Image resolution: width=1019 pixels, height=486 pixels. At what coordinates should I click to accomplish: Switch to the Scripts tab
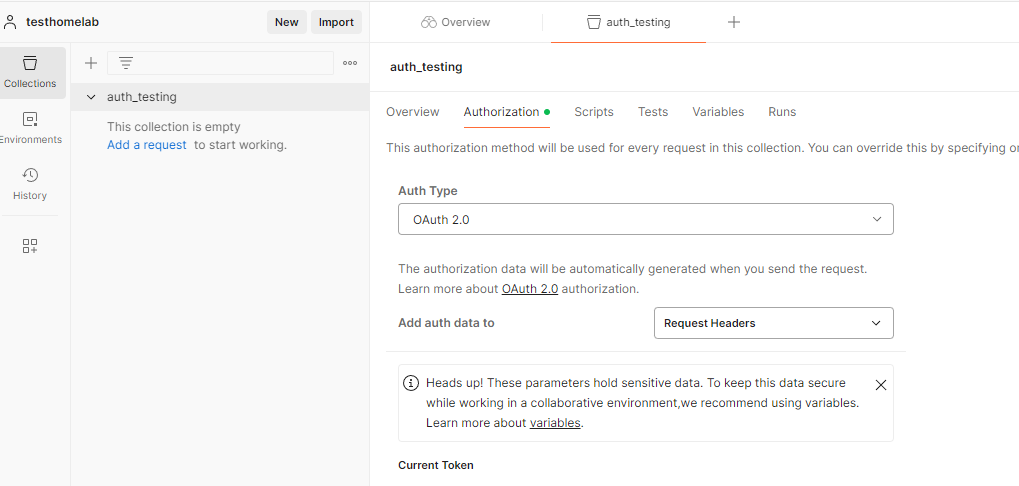(594, 112)
